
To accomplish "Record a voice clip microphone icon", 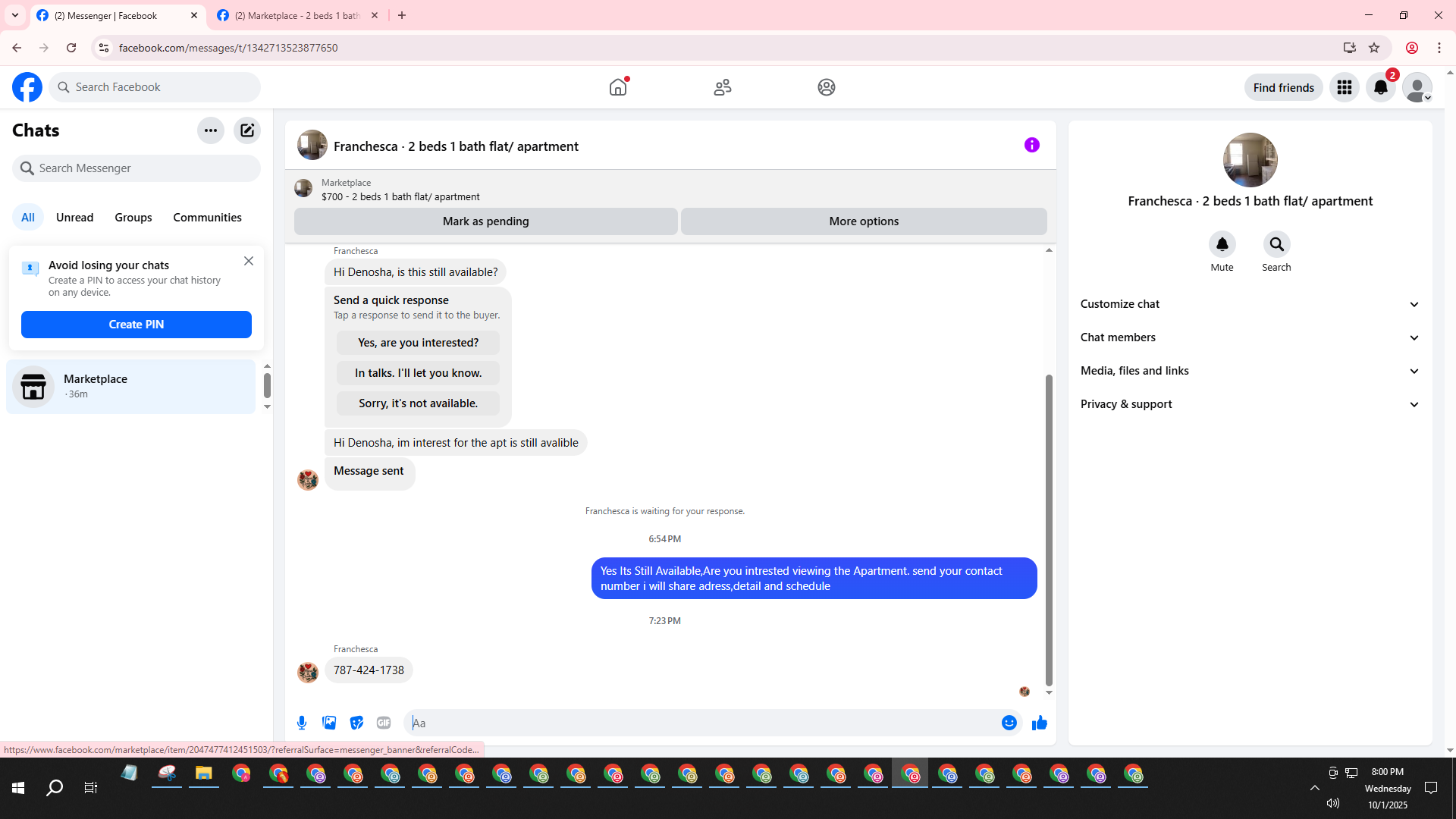I will click(x=302, y=723).
